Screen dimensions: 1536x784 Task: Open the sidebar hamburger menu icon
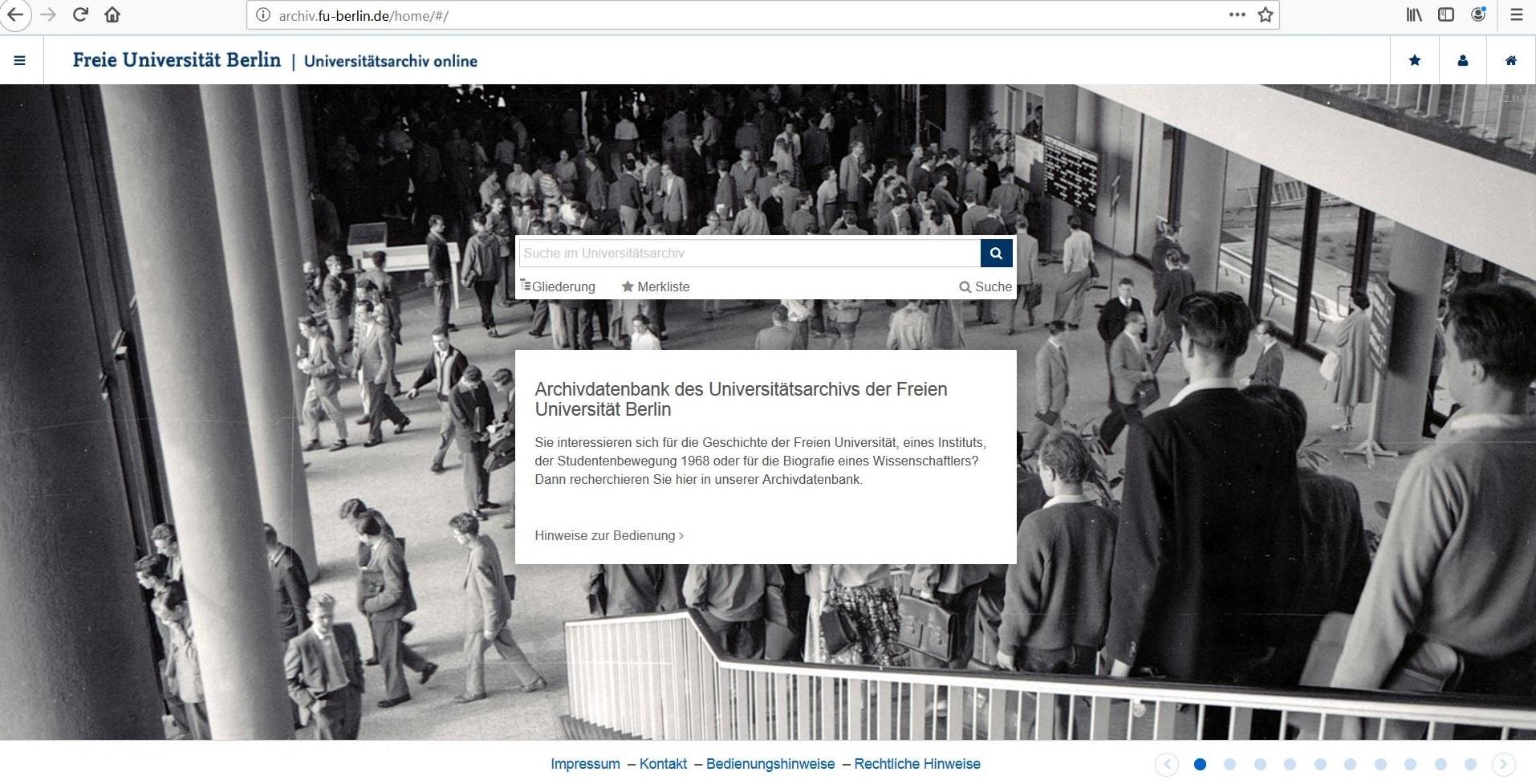(x=19, y=59)
